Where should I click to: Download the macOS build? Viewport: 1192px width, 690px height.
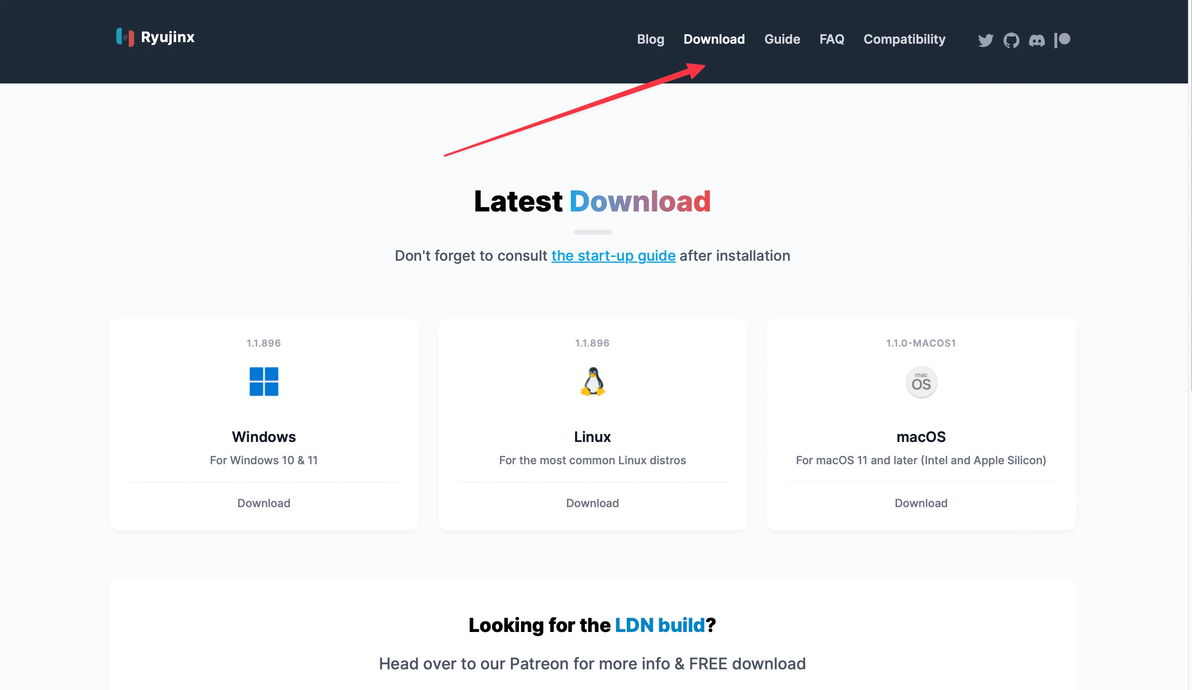921,503
